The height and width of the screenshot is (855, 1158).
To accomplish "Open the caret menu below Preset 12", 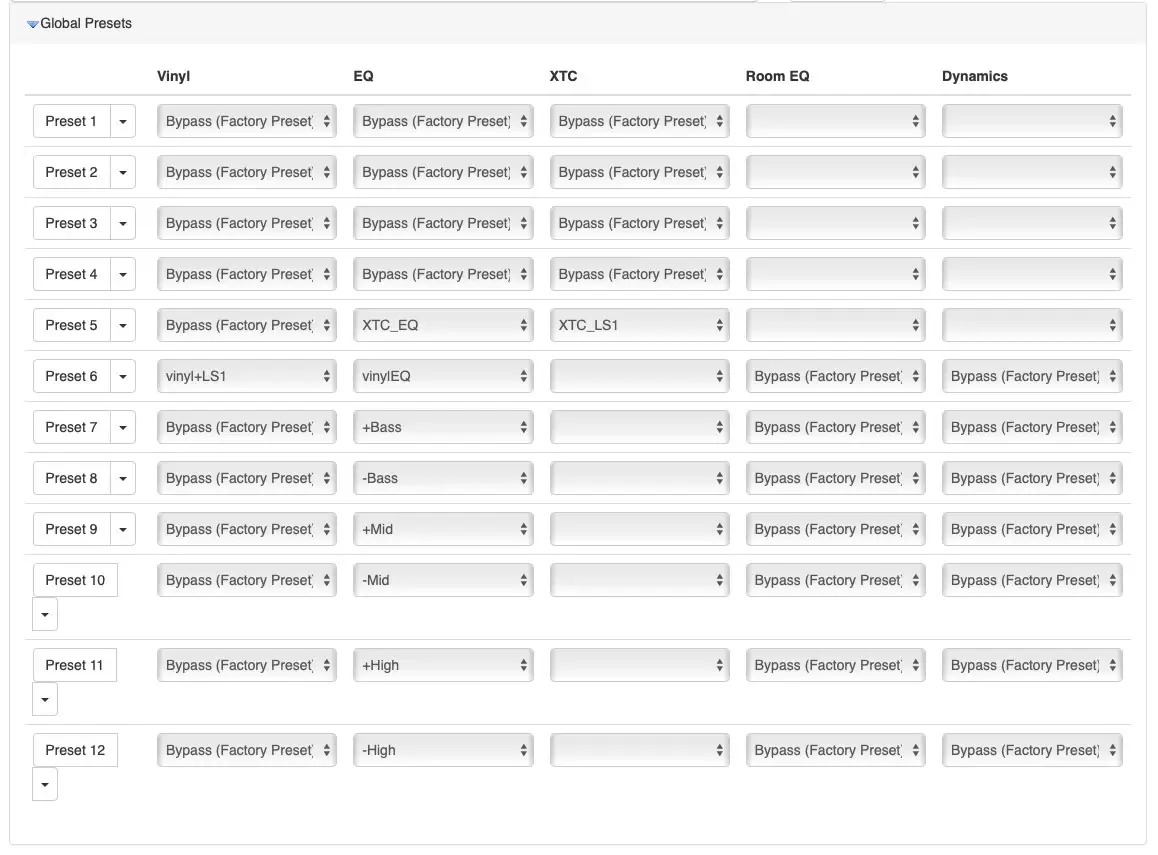I will point(45,784).
